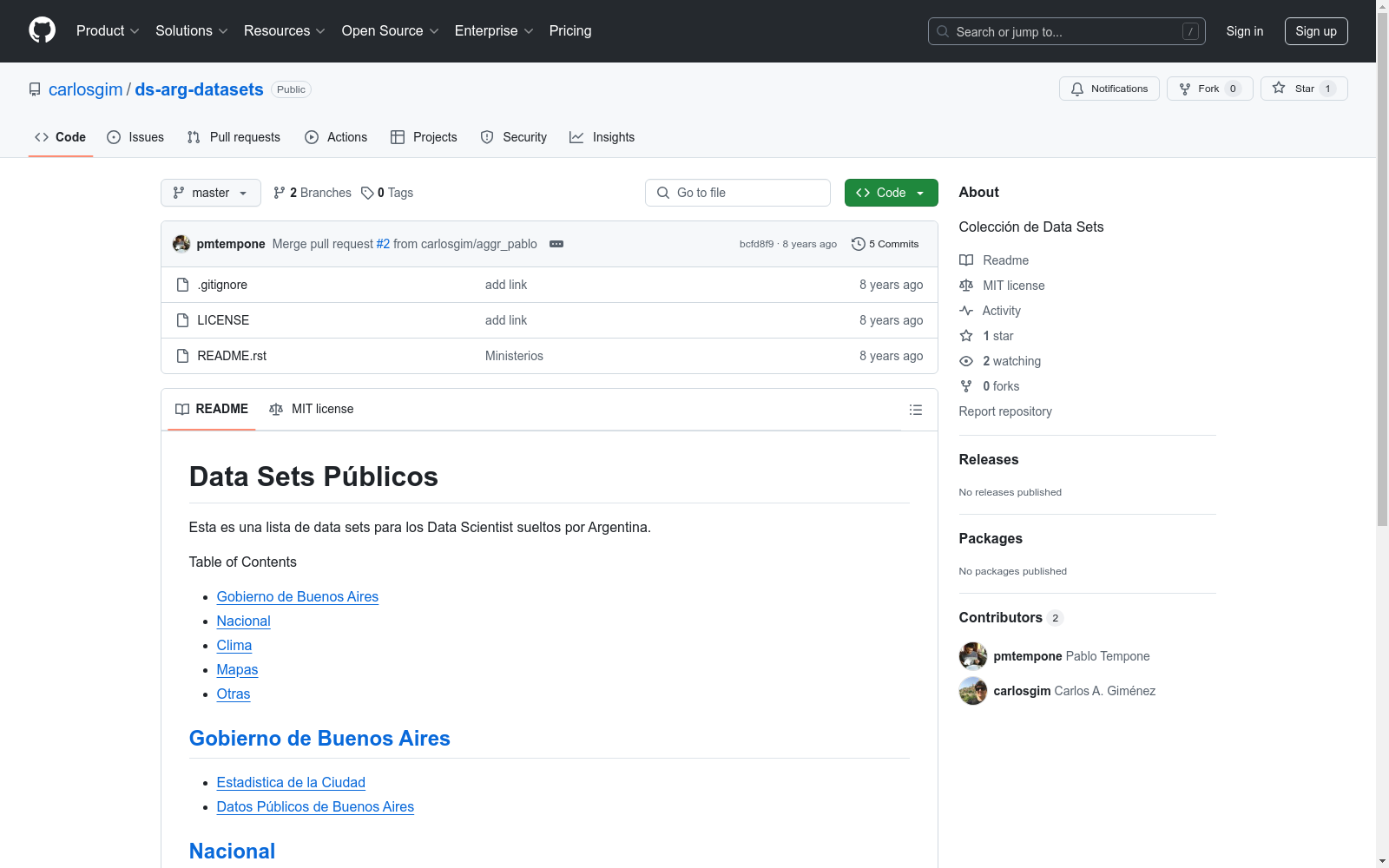This screenshot has width=1389, height=868.
Task: Click the Gobierno de Buenos Aires heading link
Action: coord(319,738)
